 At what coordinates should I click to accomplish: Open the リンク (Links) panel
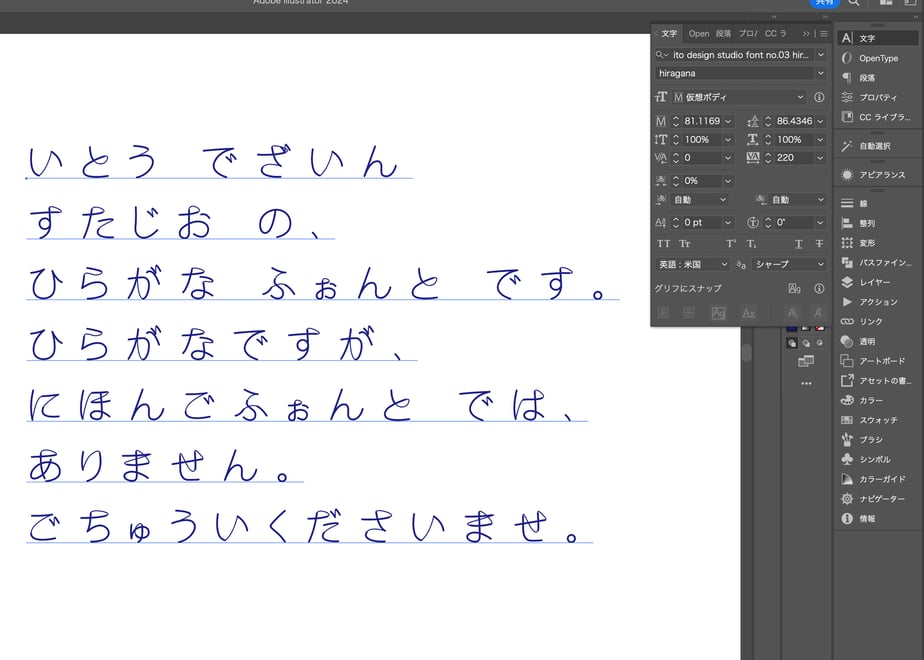(x=877, y=322)
